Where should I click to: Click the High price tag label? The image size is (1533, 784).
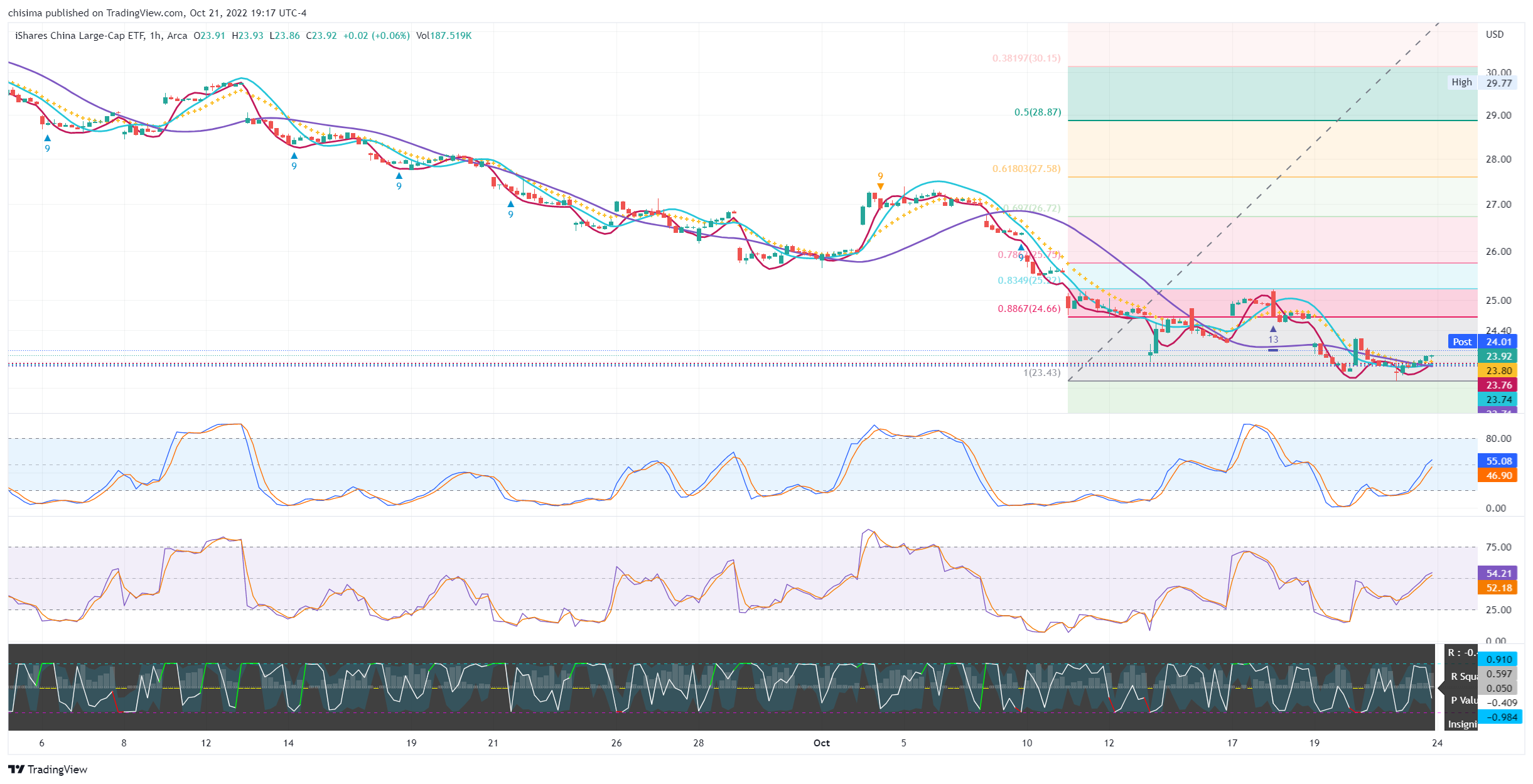[x=1461, y=82]
